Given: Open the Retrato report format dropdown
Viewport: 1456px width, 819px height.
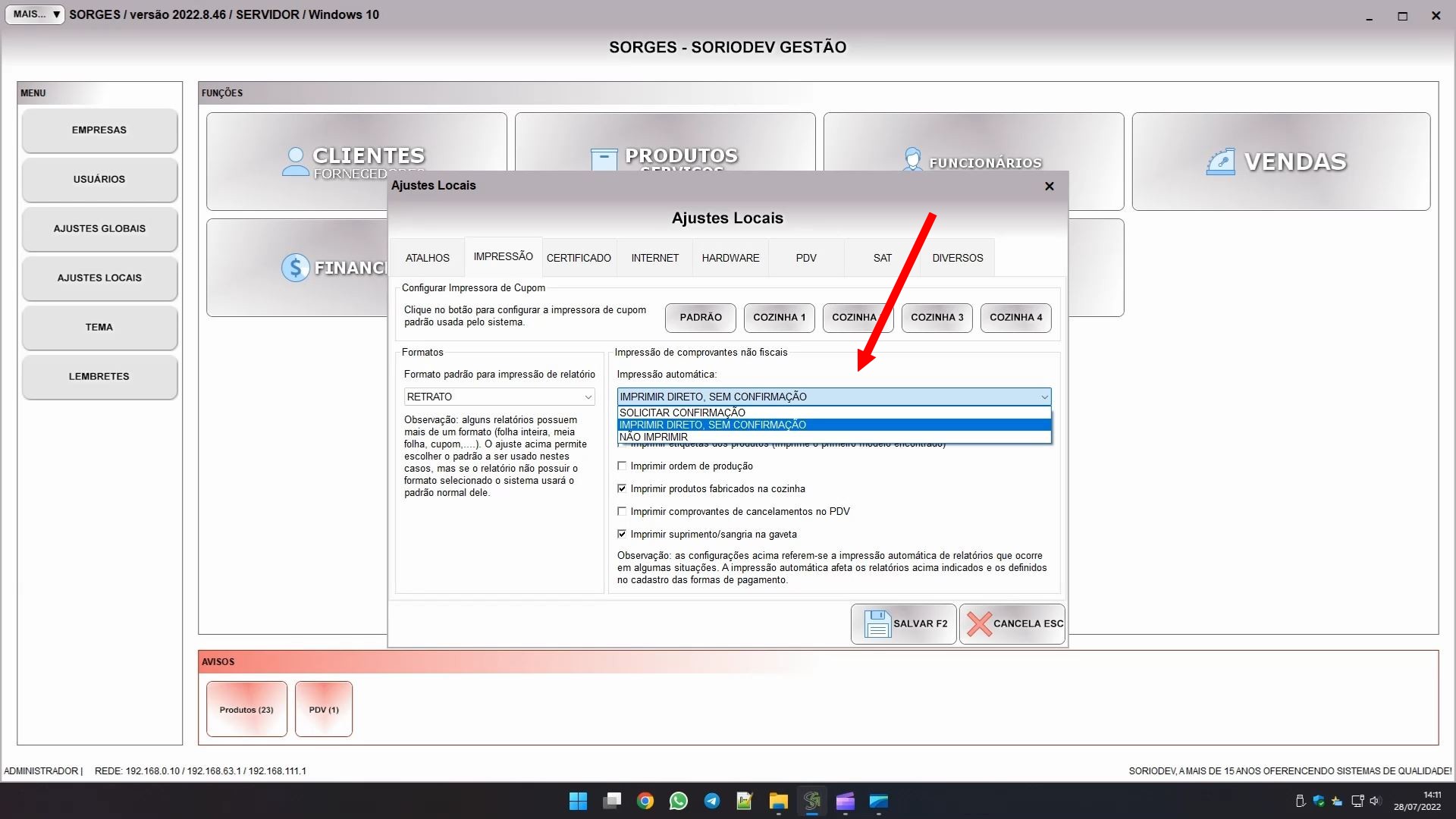Looking at the screenshot, I should (499, 397).
